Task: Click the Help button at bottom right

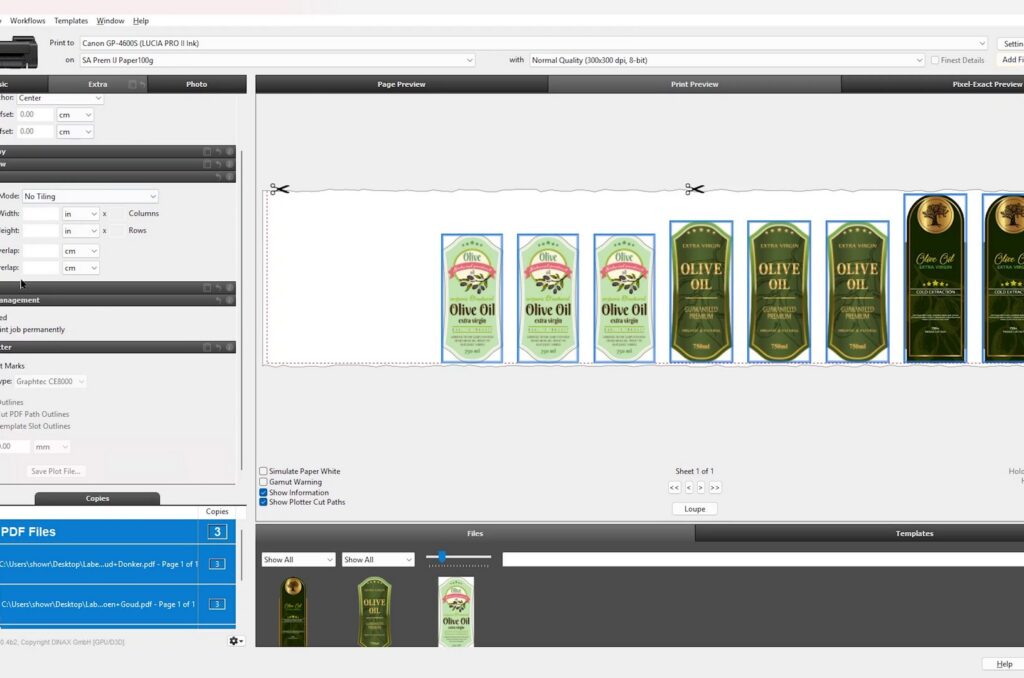Action: point(1004,664)
